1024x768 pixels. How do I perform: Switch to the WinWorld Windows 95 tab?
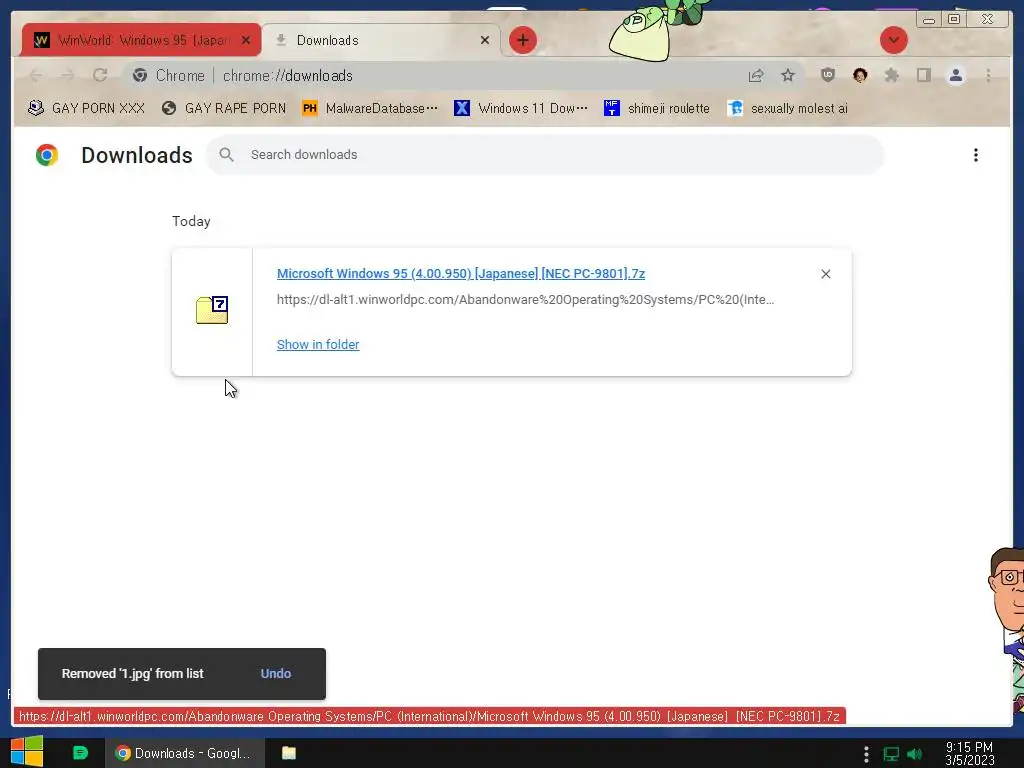(x=140, y=40)
